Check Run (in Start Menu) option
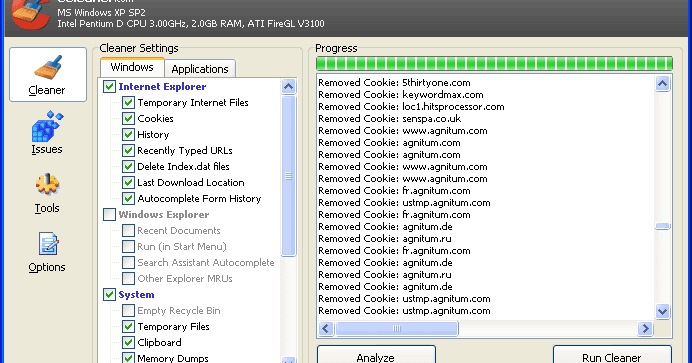Viewport: 692px width, 363px height. tap(128, 247)
